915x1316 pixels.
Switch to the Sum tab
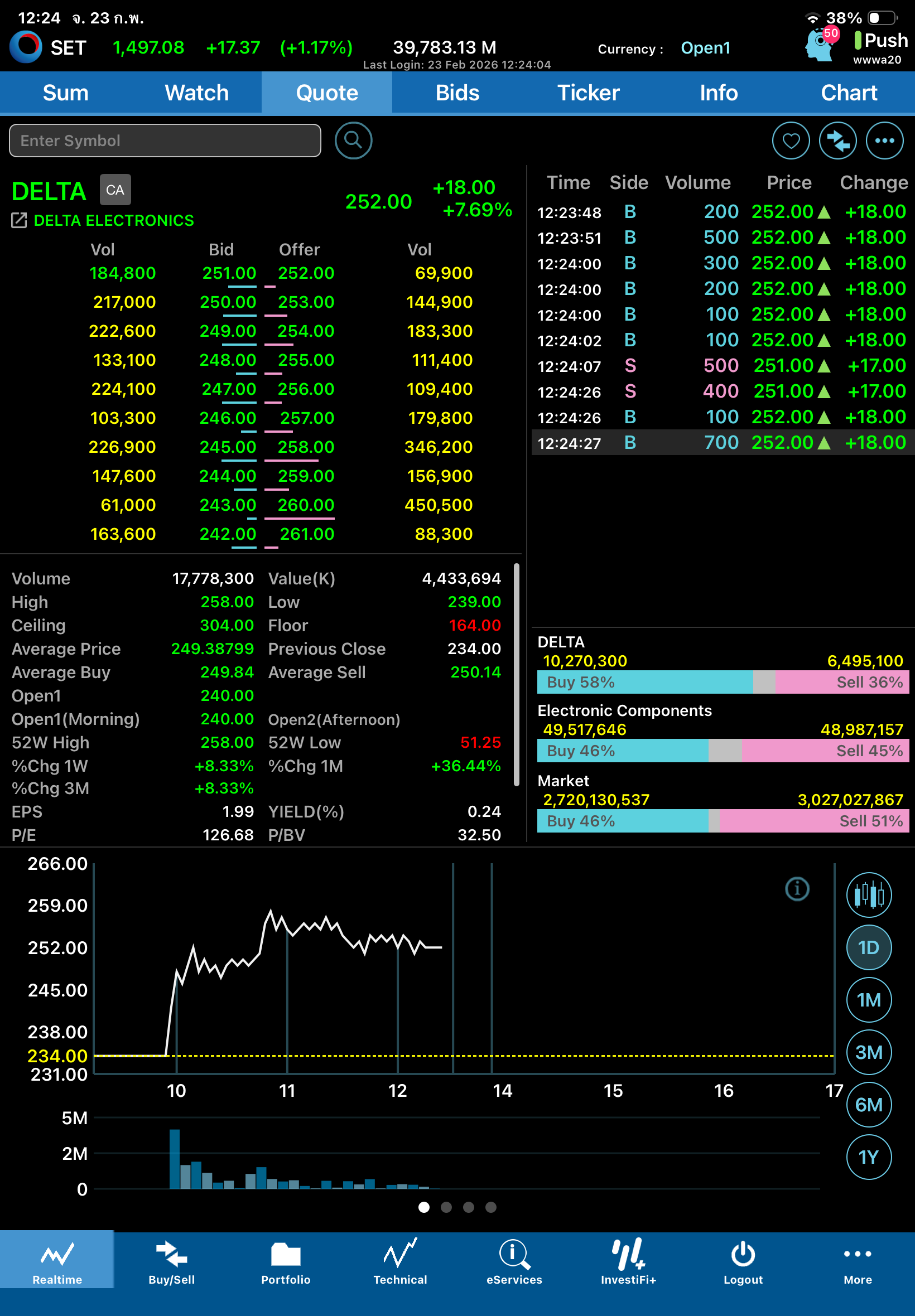[x=65, y=93]
